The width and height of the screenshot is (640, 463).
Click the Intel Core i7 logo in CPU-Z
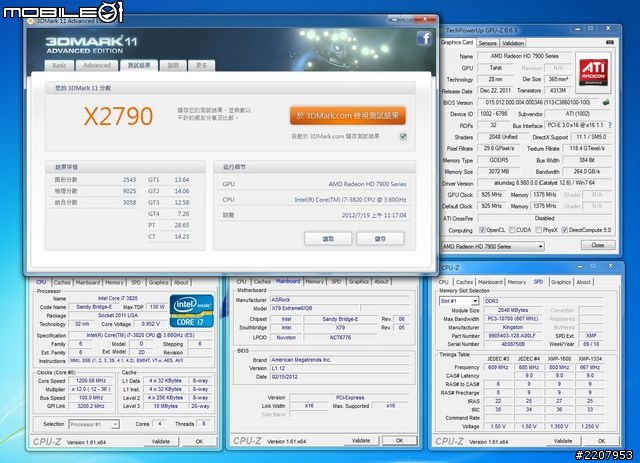[x=192, y=311]
